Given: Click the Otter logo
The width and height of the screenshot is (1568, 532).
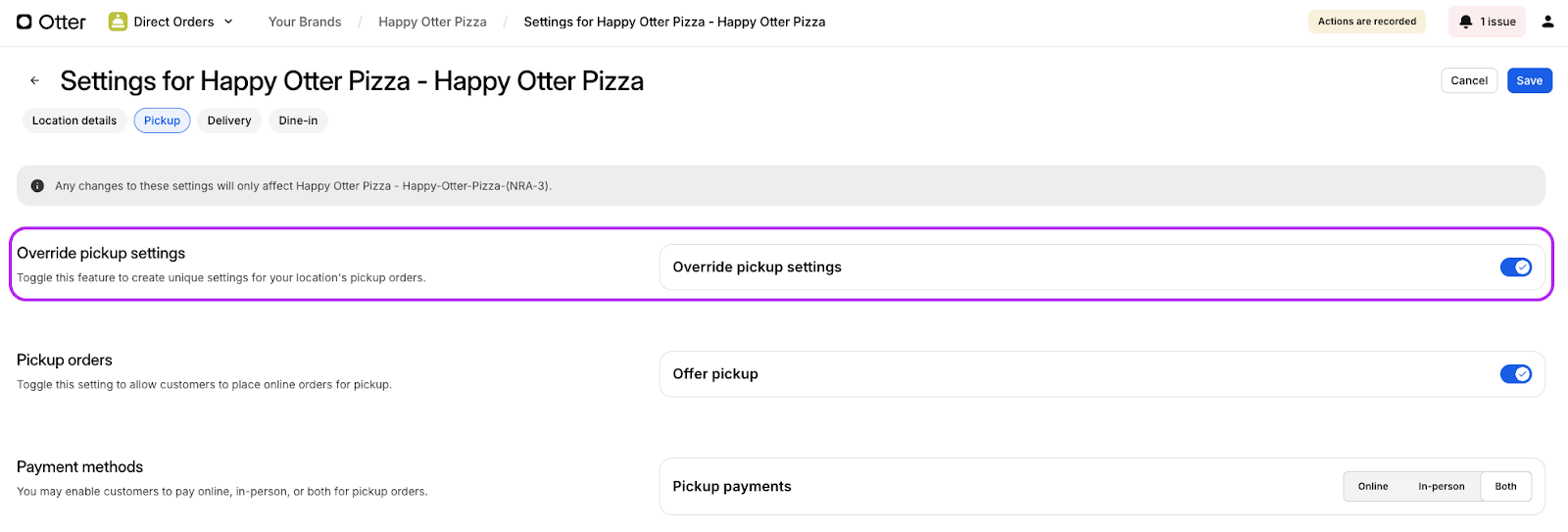Looking at the screenshot, I should [51, 22].
